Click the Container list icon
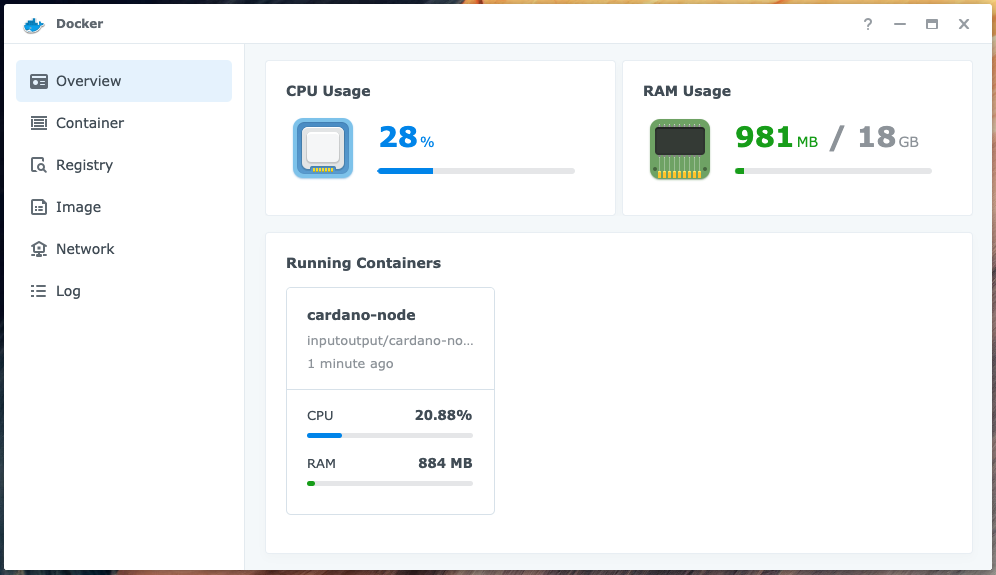The height and width of the screenshot is (575, 996). coord(39,123)
